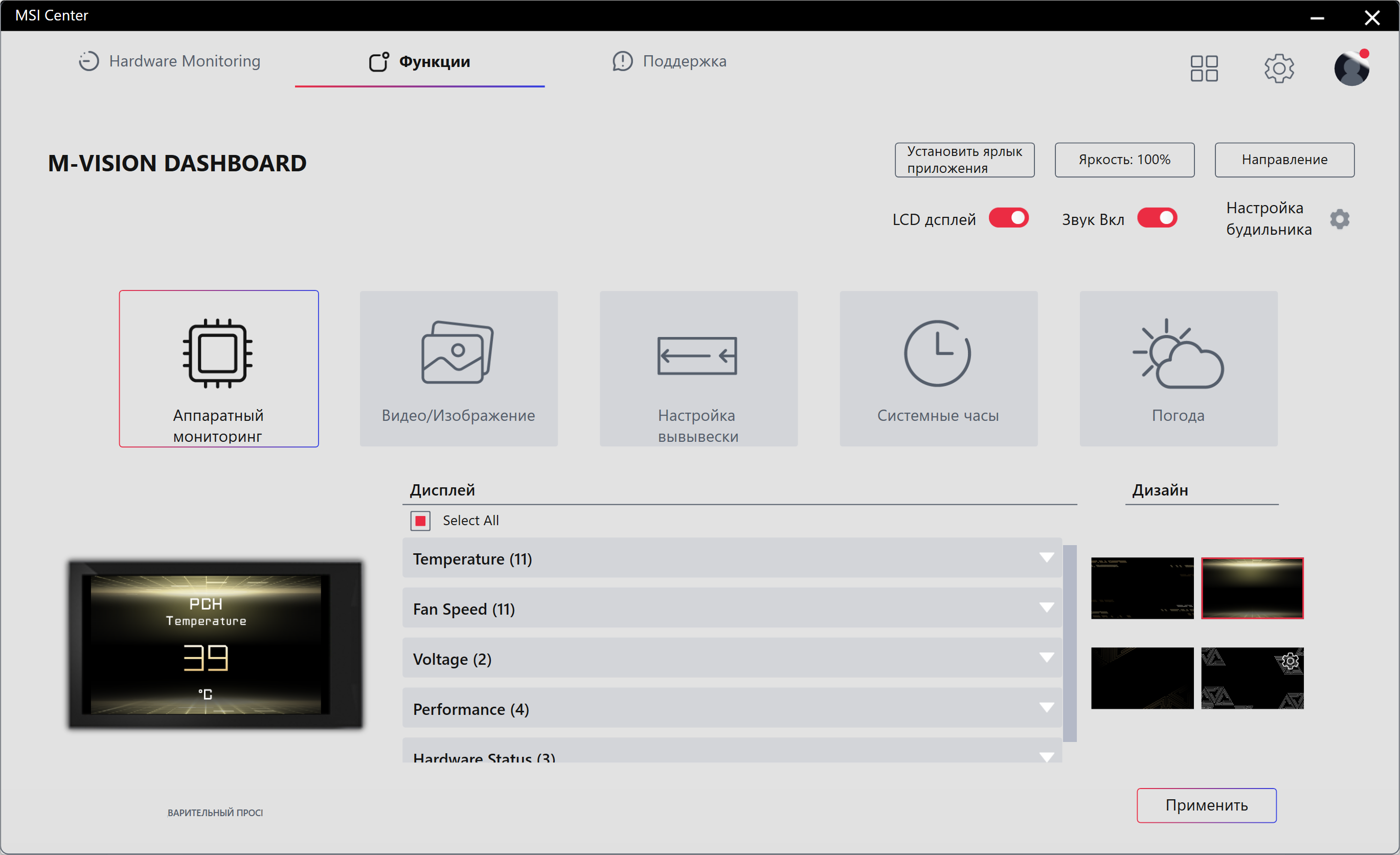This screenshot has width=1400, height=855.
Task: Click the Hardware Monitoring gauge icon
Action: 88,61
